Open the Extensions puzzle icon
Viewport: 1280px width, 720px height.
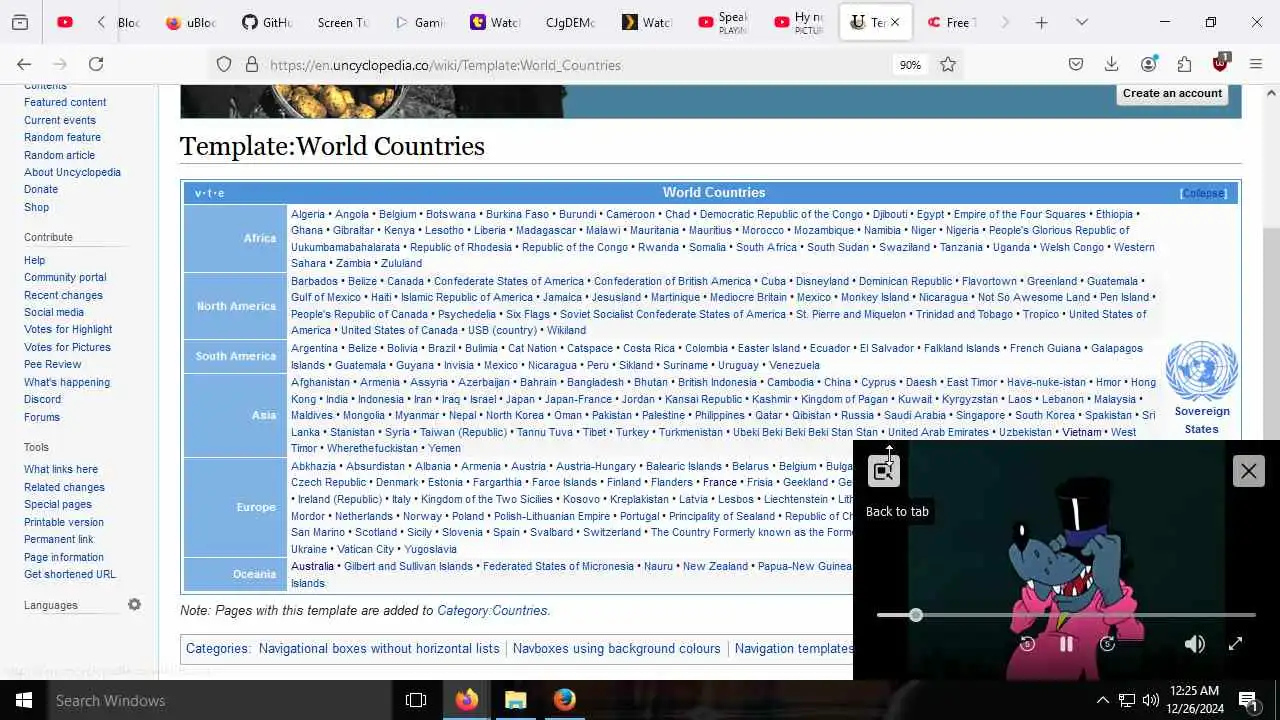click(x=1184, y=64)
